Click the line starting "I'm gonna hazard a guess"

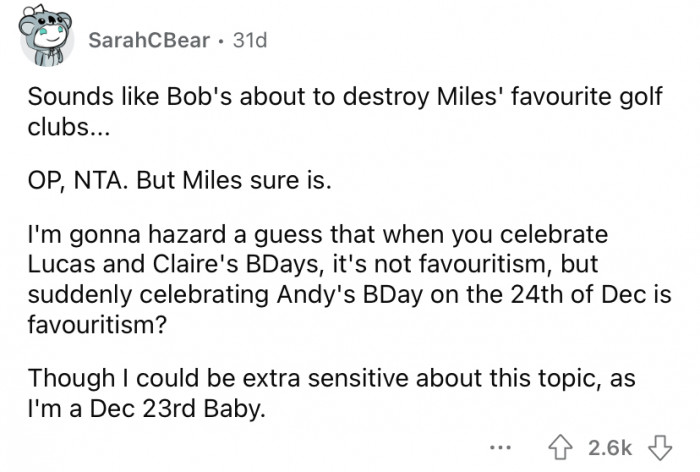click(x=318, y=236)
